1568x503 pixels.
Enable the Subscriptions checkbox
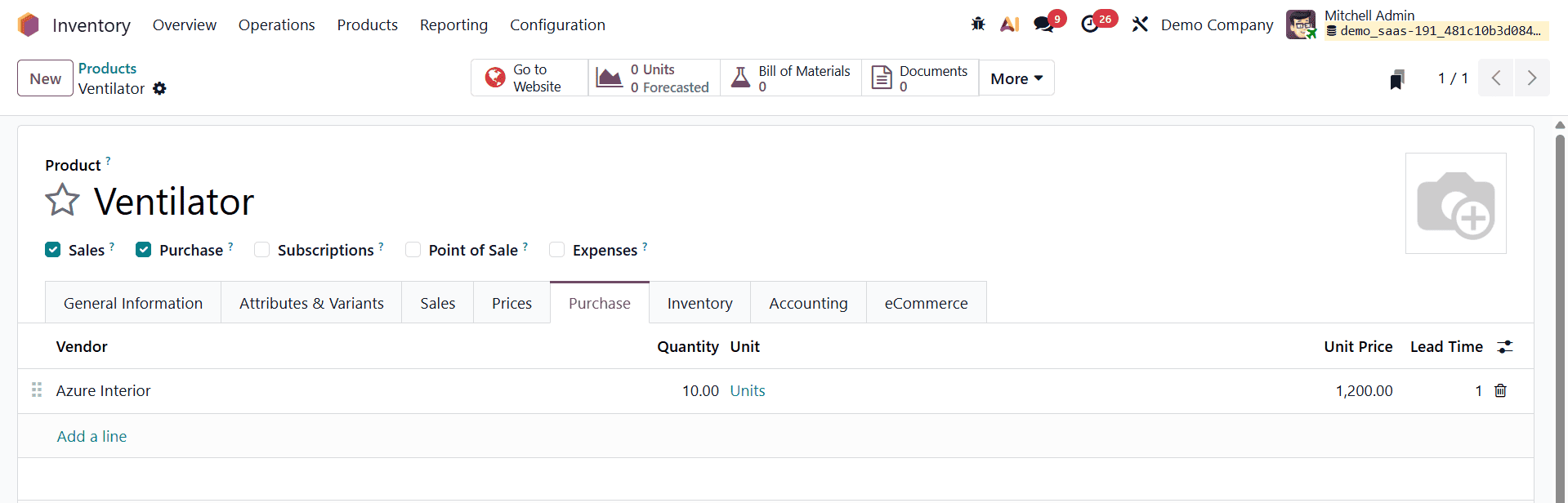point(261,250)
